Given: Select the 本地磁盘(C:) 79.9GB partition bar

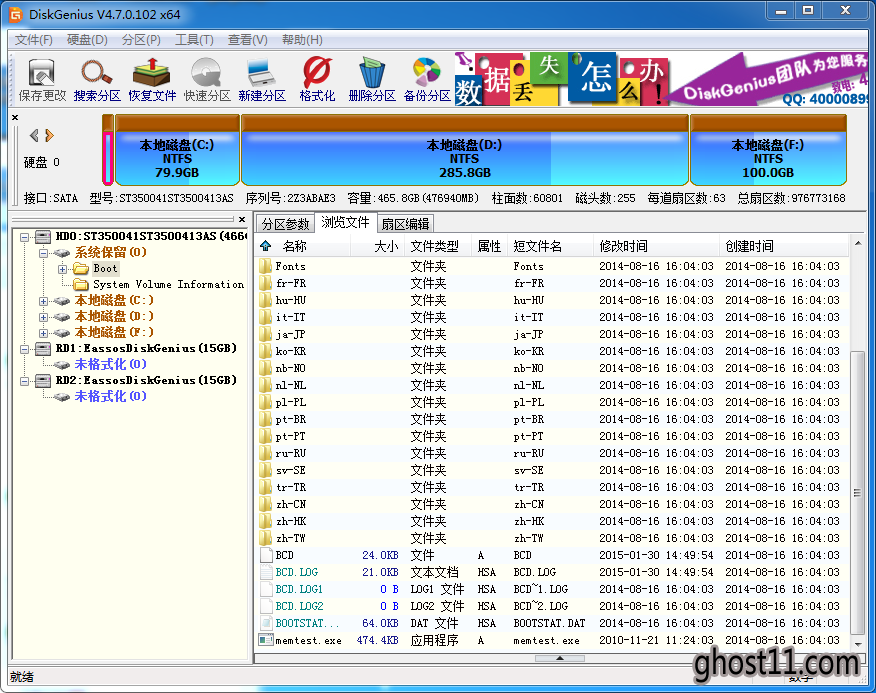Looking at the screenshot, I should tap(177, 149).
